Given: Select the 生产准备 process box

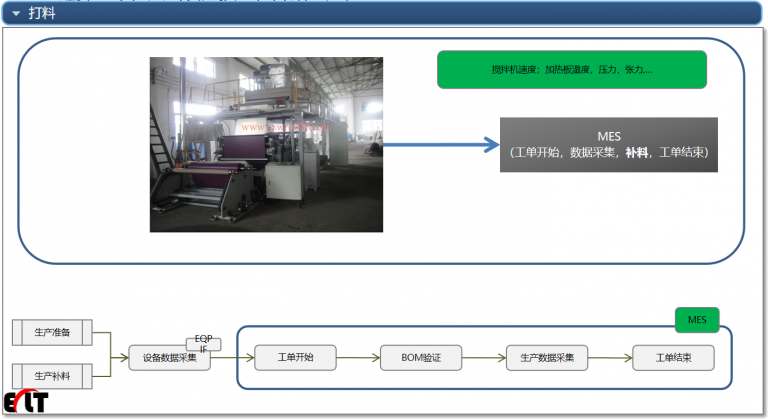Looking at the screenshot, I should (x=52, y=331).
